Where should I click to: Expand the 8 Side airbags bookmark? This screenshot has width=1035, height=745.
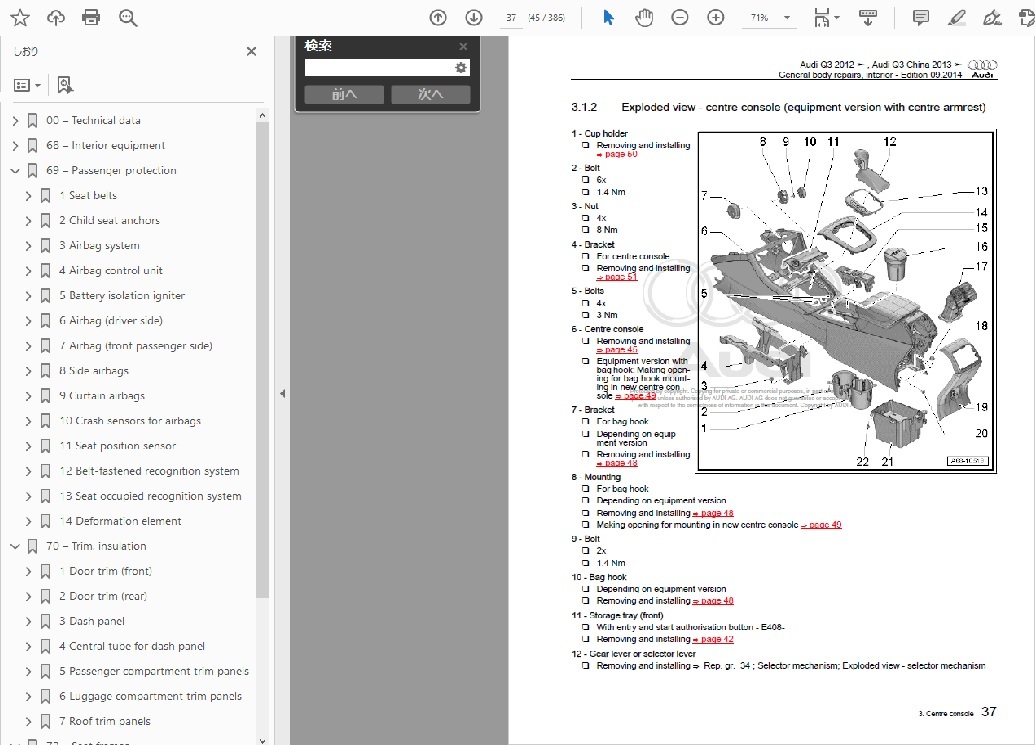(28, 372)
